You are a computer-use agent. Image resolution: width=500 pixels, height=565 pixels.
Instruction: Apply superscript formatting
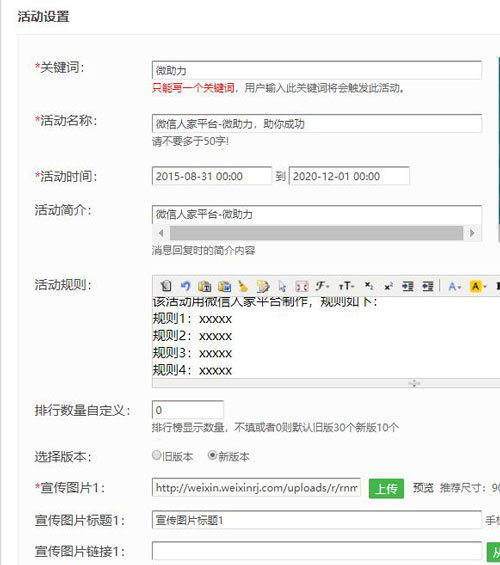388,286
